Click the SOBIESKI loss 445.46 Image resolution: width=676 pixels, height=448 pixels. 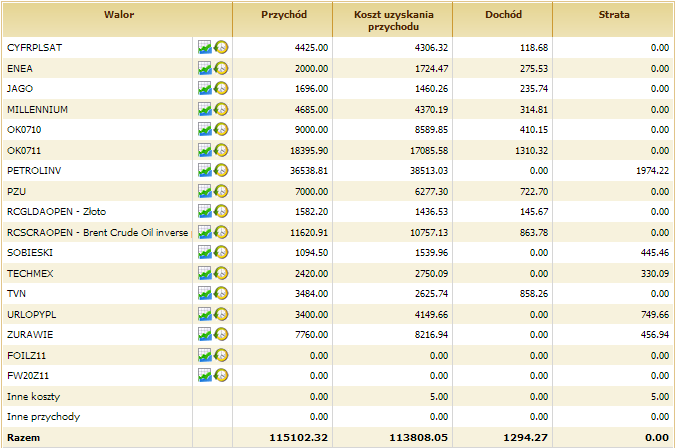coord(655,253)
